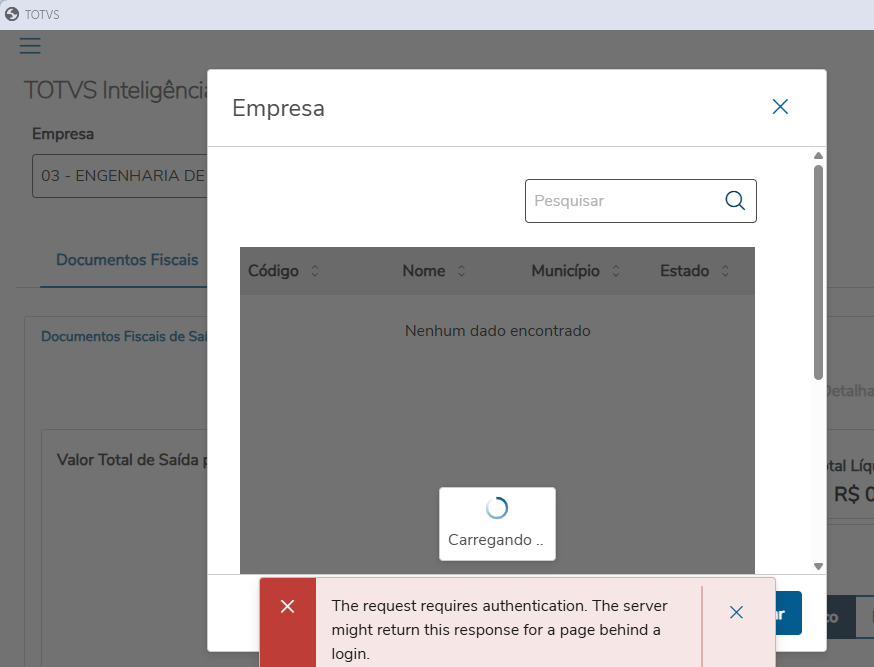Close the Empresa dialog with the X

(780, 106)
